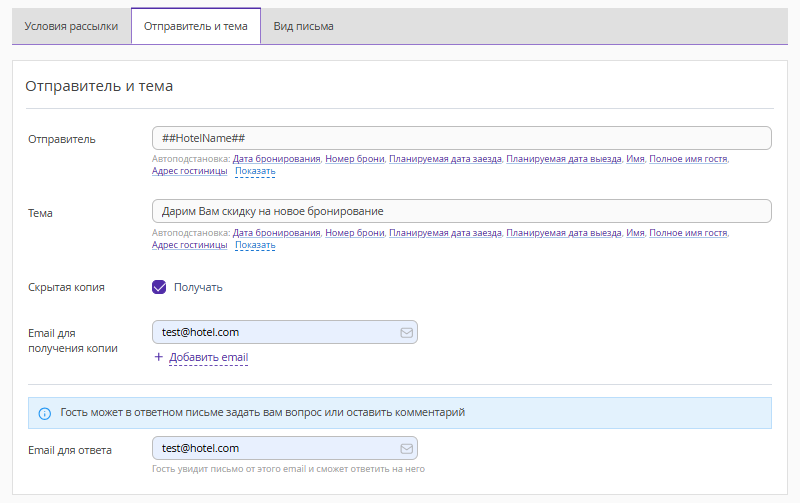Image resolution: width=800 pixels, height=503 pixels.
Task: Open the Вид письма tab
Action: [303, 26]
